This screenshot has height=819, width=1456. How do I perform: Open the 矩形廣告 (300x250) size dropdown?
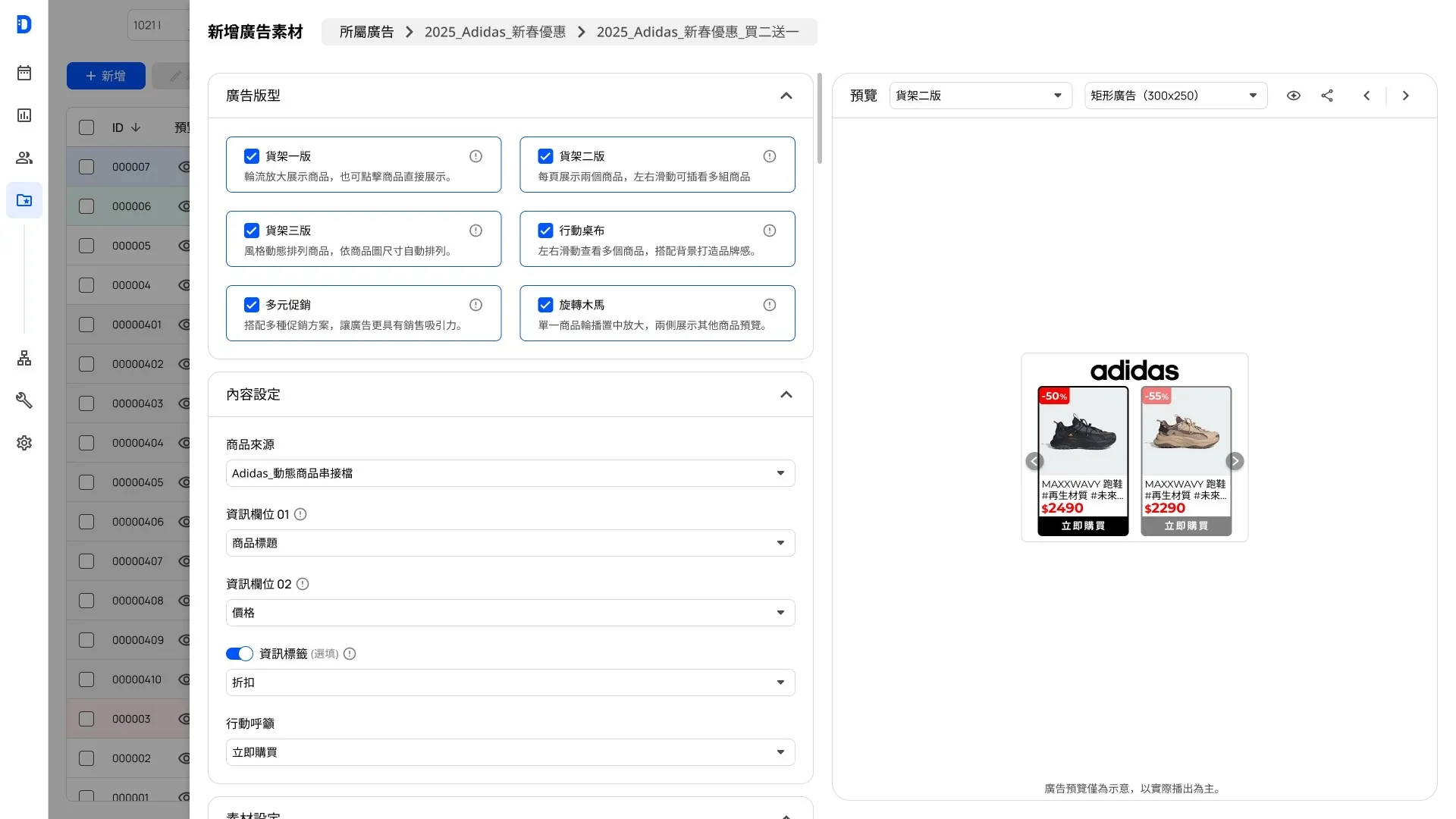click(x=1176, y=96)
